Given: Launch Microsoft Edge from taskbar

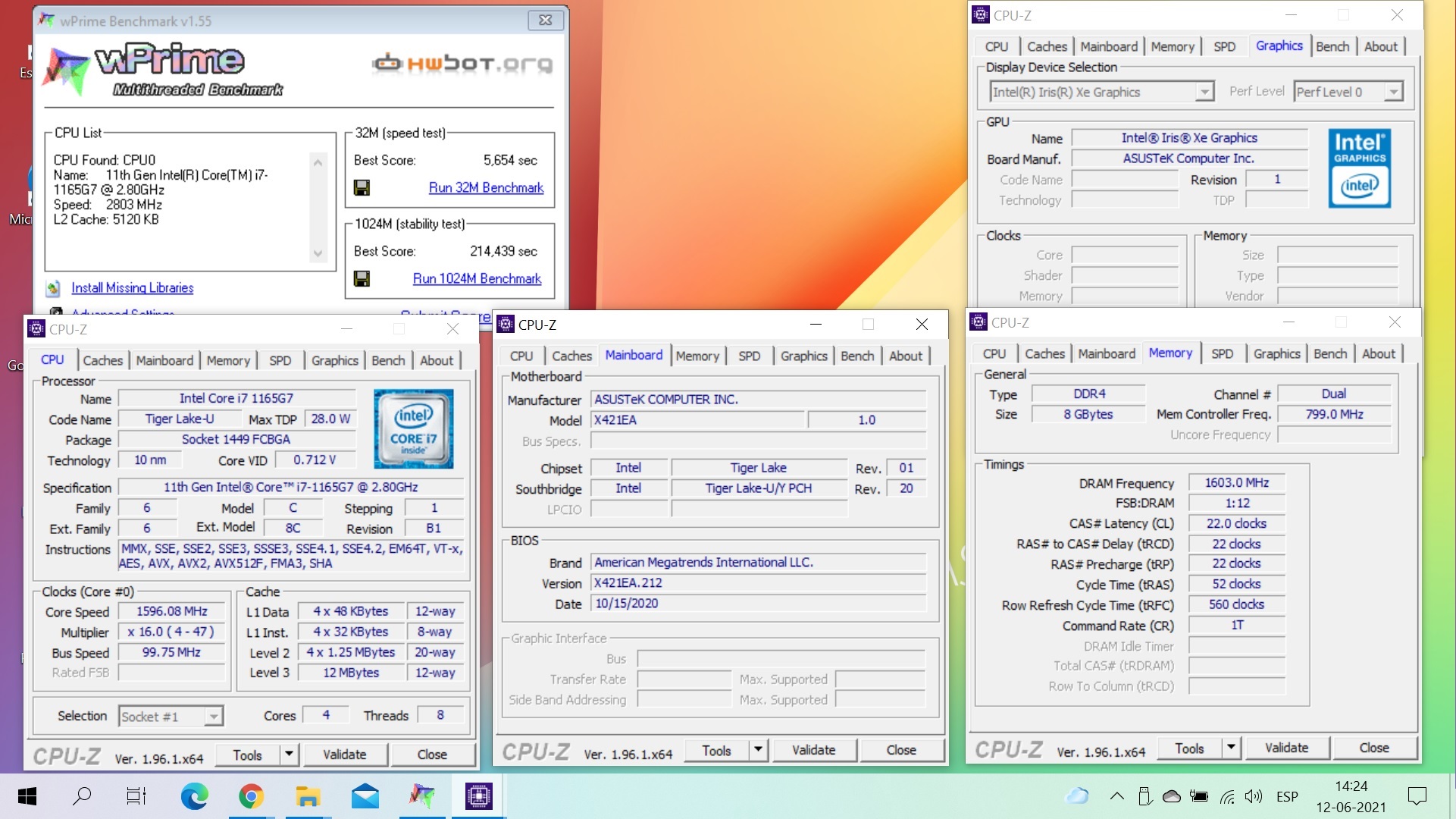Looking at the screenshot, I should 195,796.
